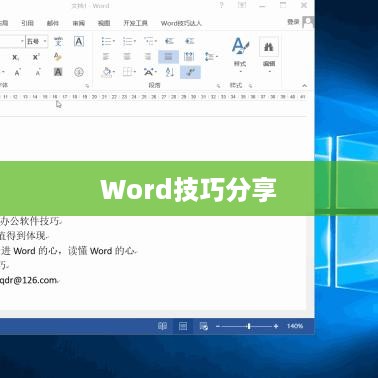The width and height of the screenshot is (378, 378).
Task: Toggle show paragraph marks
Action: pos(190,72)
